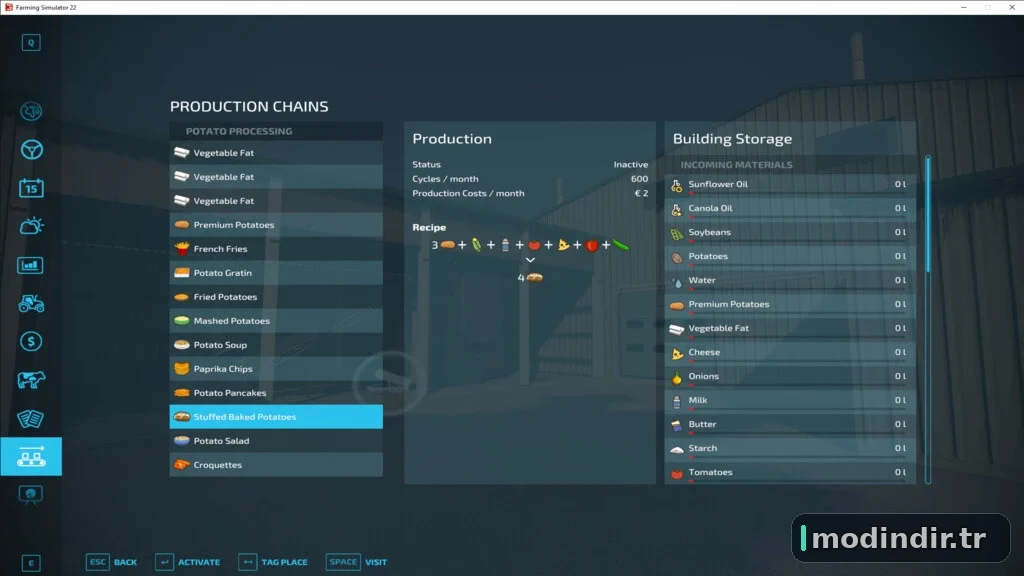Screen dimensions: 1024x576
Task: Select the production chains sidebar icon
Action: tap(31, 456)
